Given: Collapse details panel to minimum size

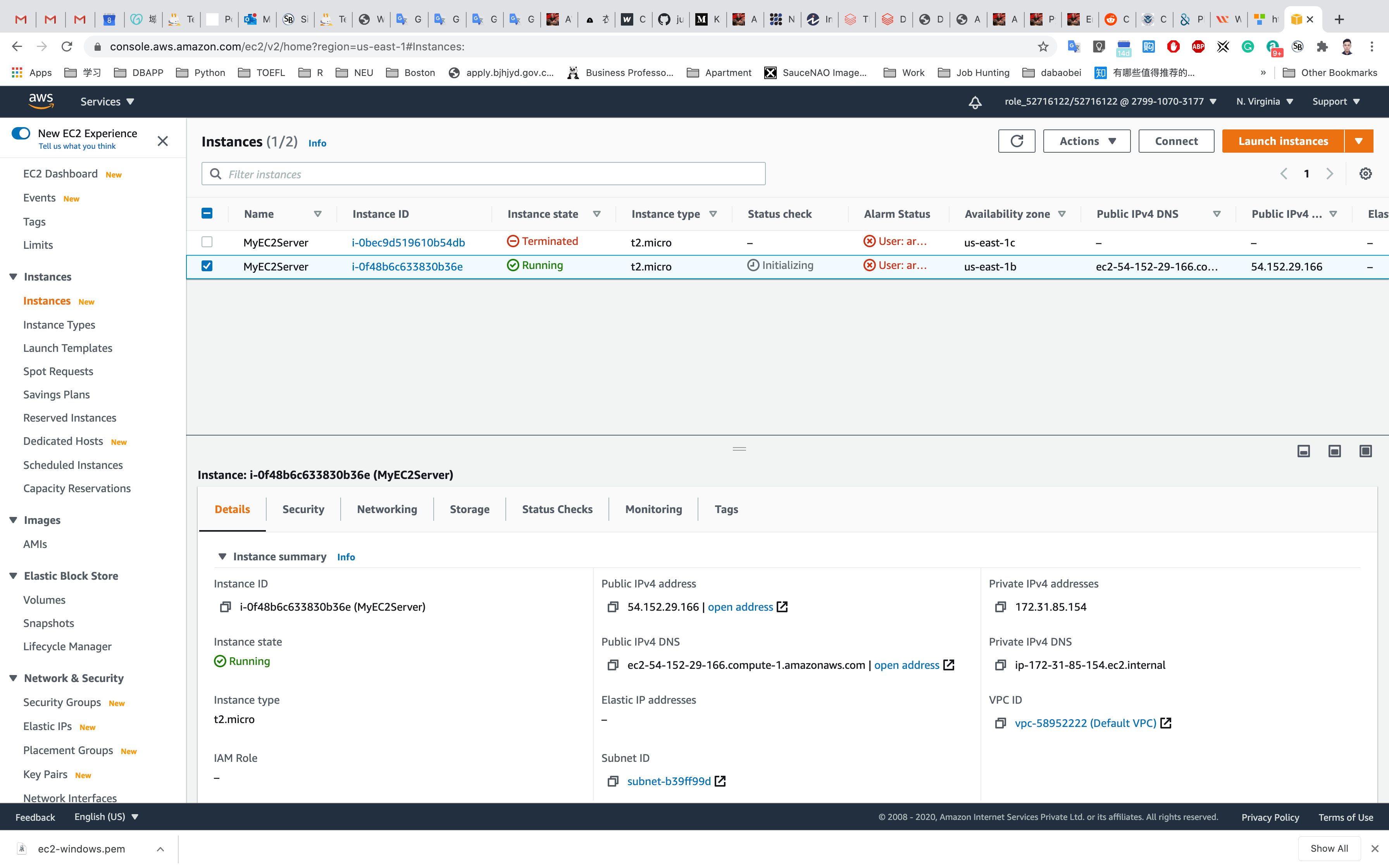Looking at the screenshot, I should [1303, 451].
